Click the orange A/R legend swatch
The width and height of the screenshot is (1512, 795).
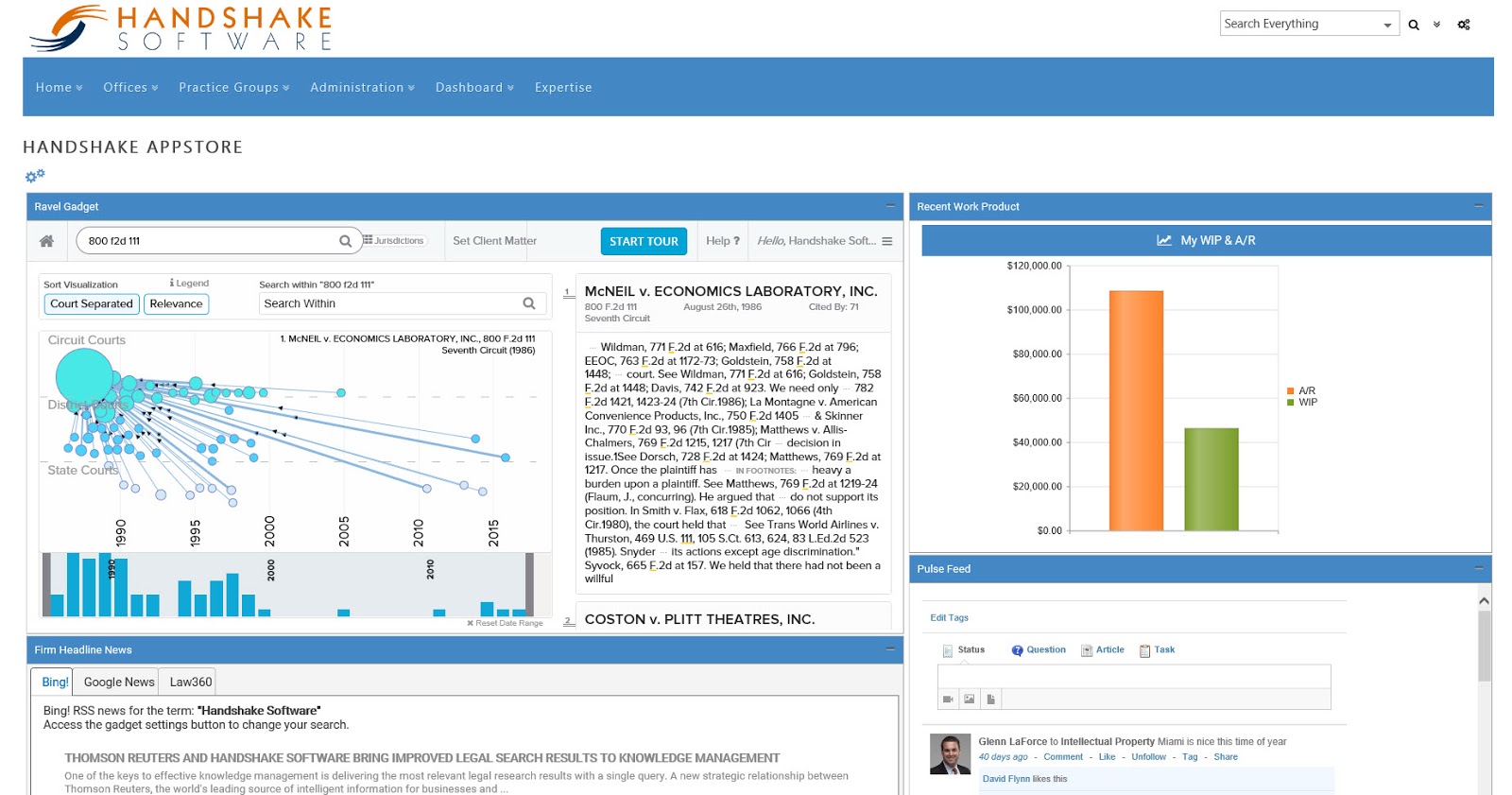[x=1291, y=390]
